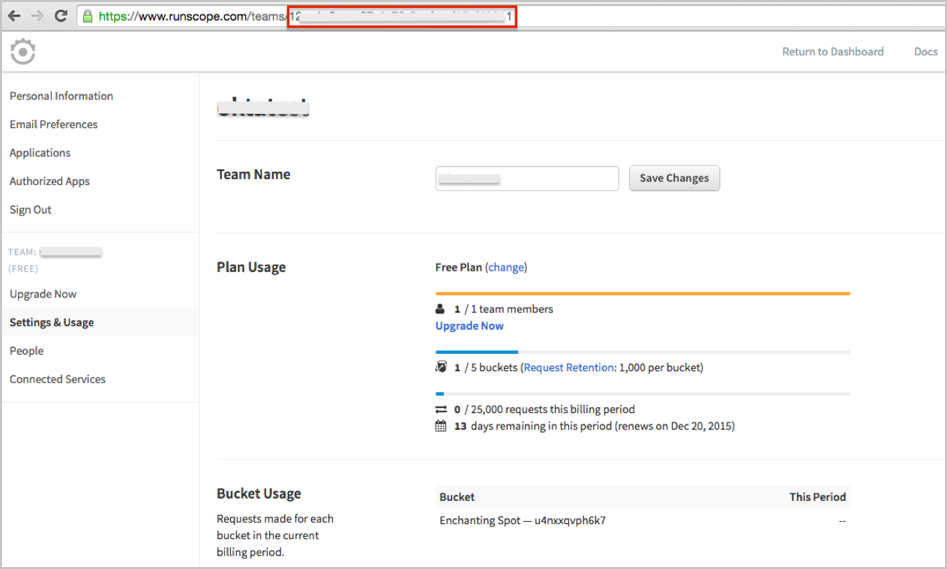Reload the page with the refresh icon
947x569 pixels.
[x=61, y=16]
